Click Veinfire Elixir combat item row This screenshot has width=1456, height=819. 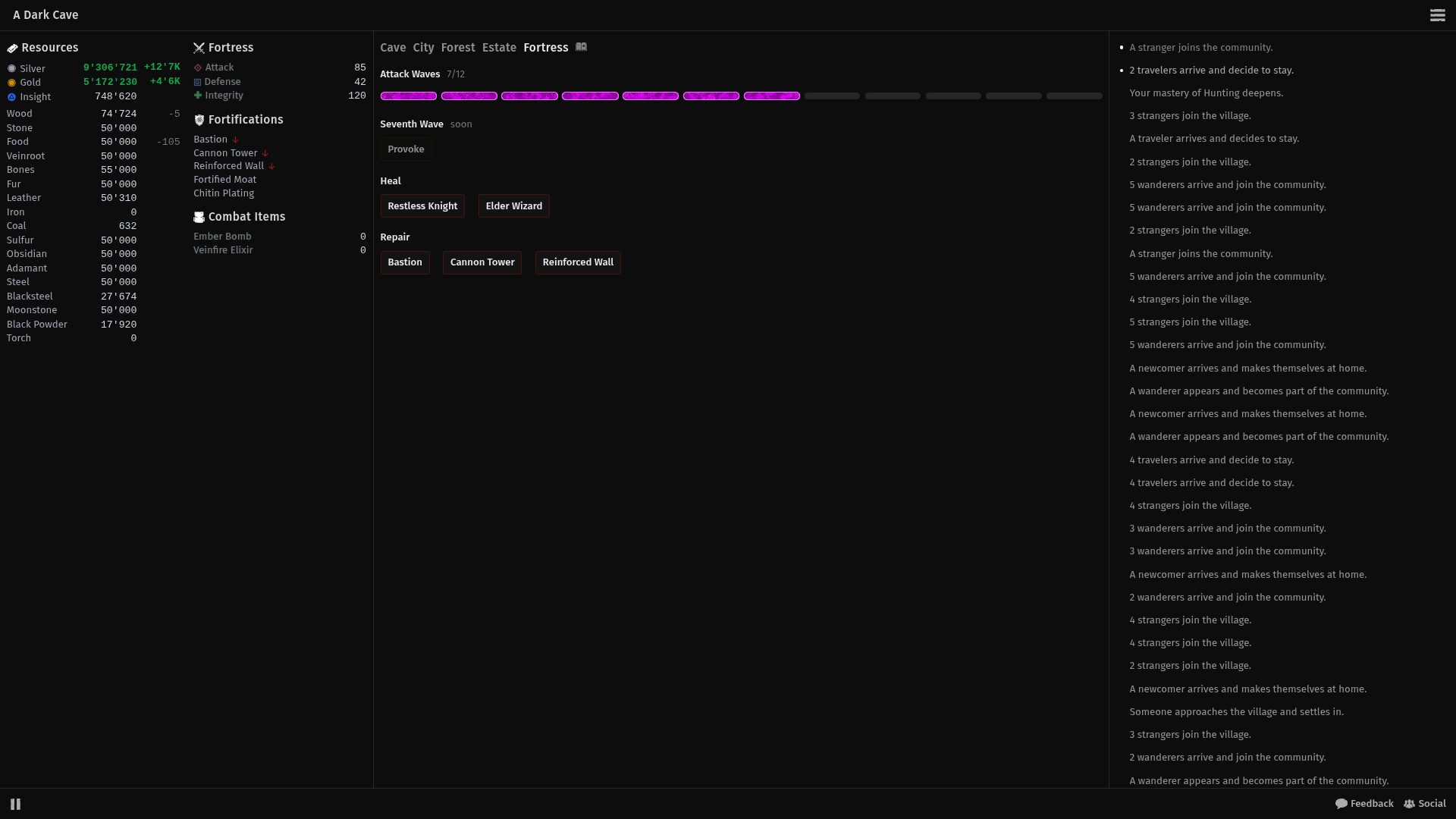click(280, 250)
